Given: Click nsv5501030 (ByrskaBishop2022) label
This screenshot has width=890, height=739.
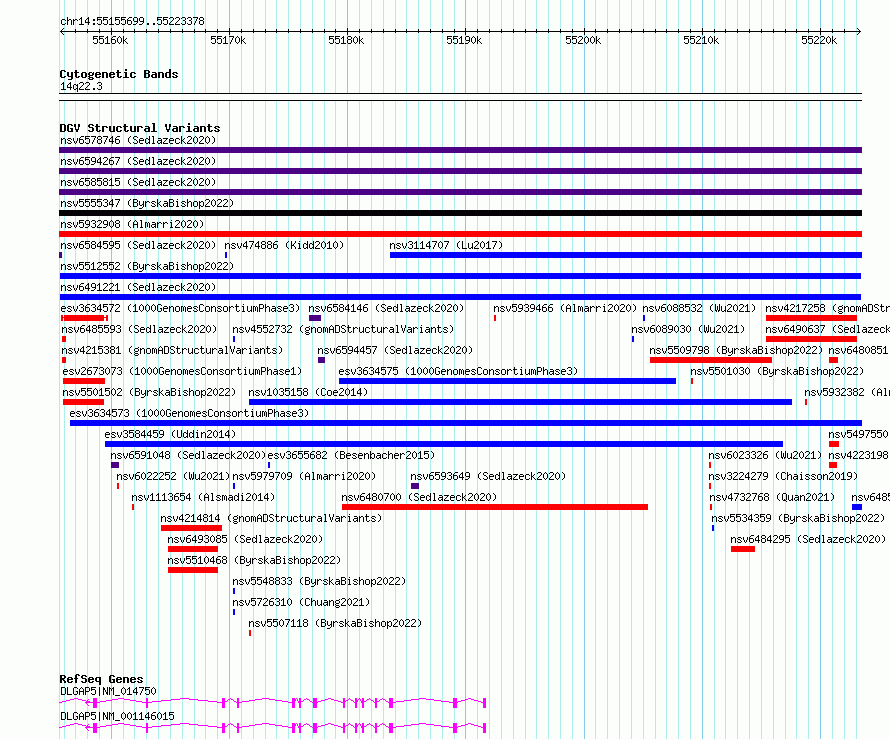Looking at the screenshot, I should pos(777,371).
